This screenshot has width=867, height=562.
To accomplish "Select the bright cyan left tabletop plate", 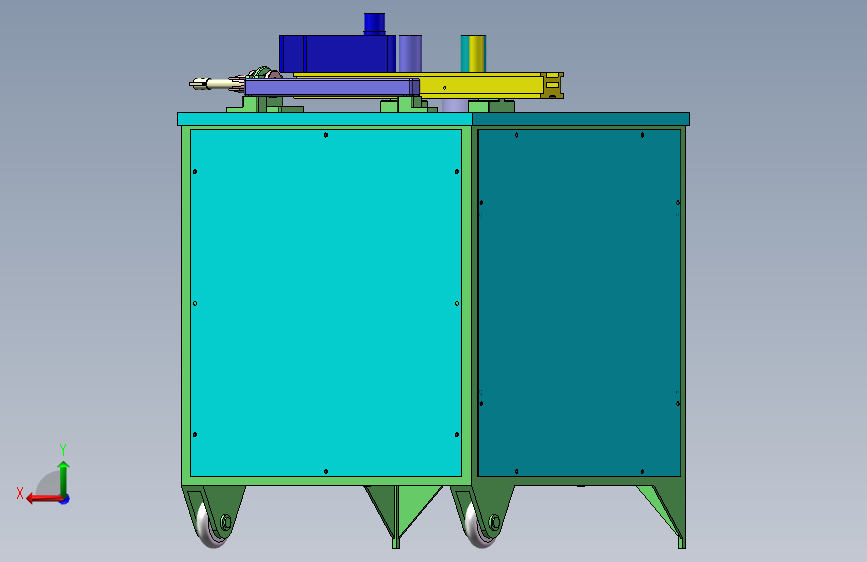I will click(325, 119).
